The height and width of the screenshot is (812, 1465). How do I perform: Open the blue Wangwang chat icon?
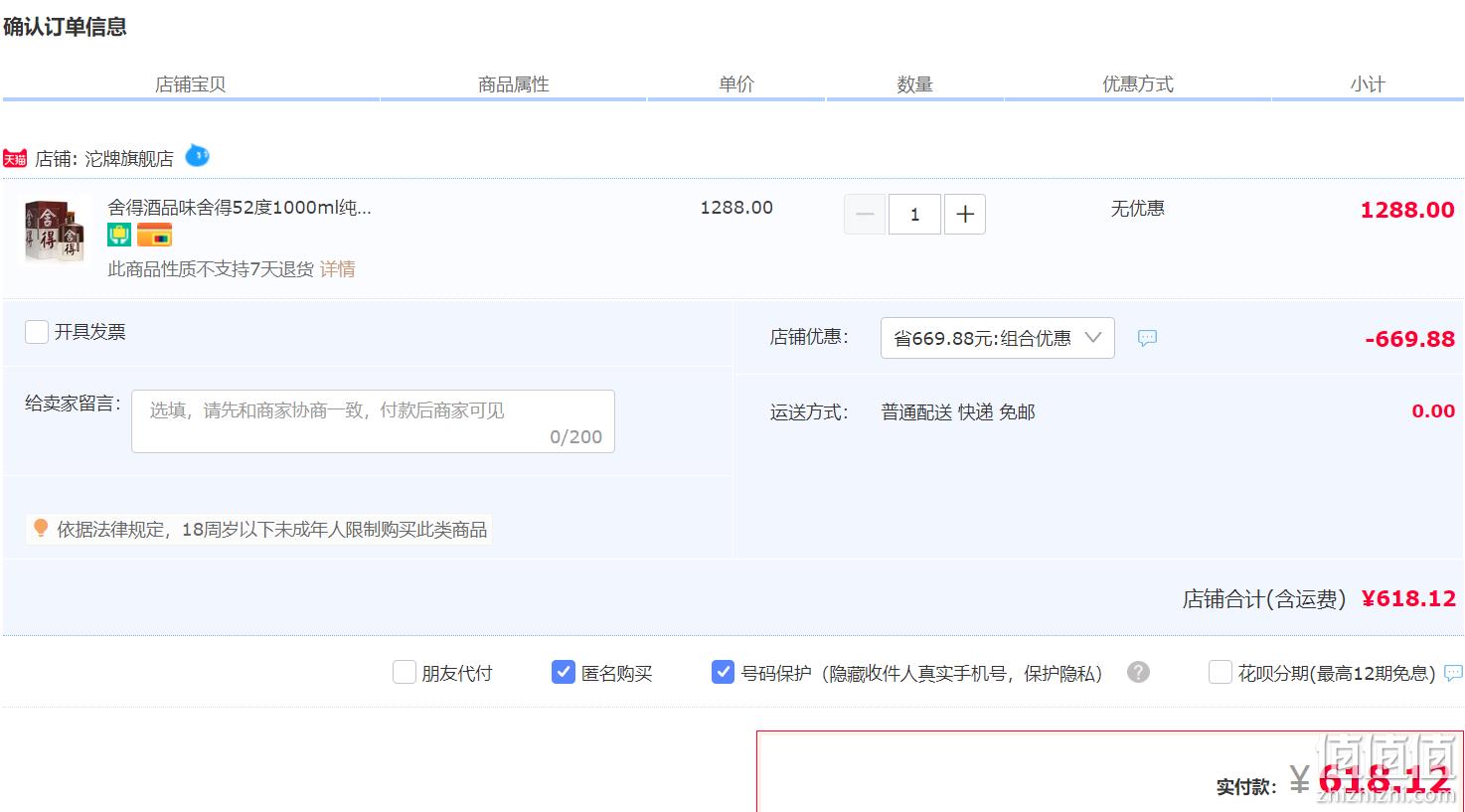198,156
